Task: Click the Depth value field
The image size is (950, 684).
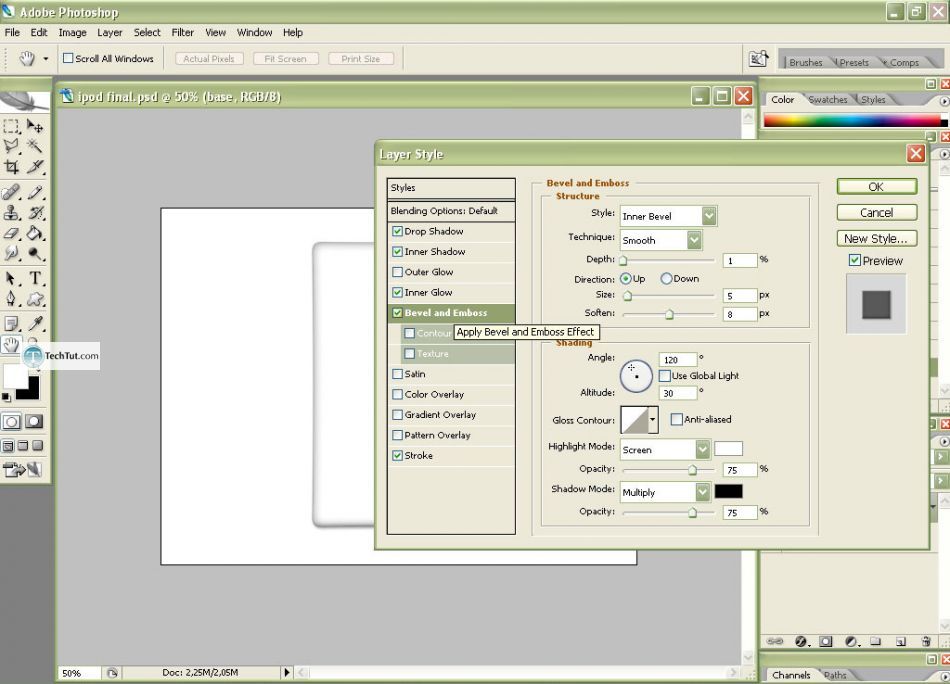Action: click(x=740, y=261)
